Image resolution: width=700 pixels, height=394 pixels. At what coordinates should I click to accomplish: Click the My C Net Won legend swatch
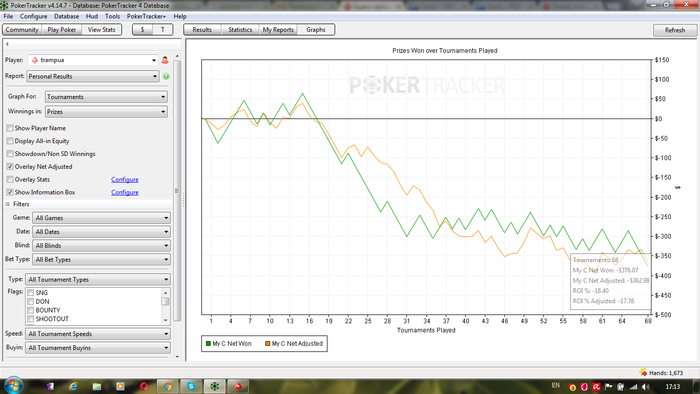point(208,344)
